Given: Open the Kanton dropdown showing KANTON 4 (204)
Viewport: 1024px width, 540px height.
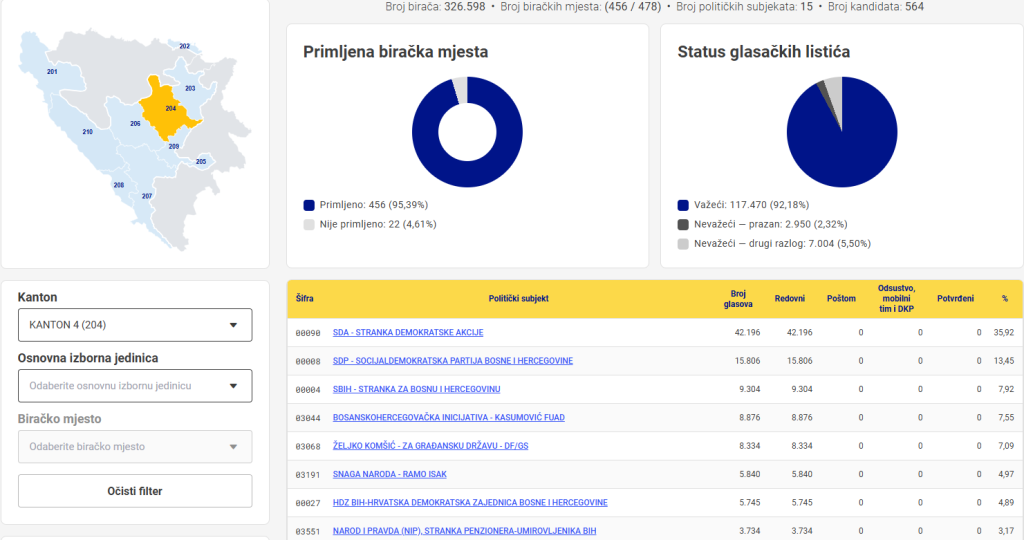Looking at the screenshot, I should click(x=135, y=325).
